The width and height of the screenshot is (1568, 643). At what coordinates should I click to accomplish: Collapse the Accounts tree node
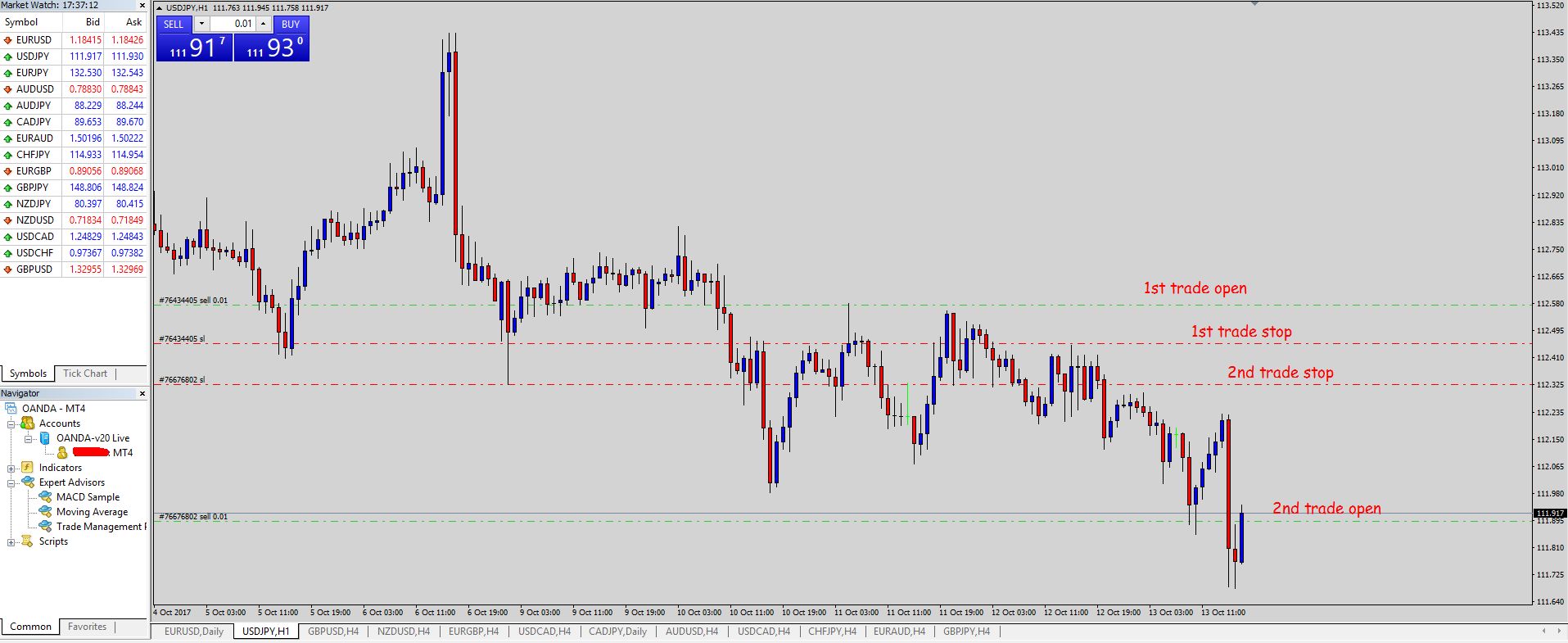click(11, 423)
